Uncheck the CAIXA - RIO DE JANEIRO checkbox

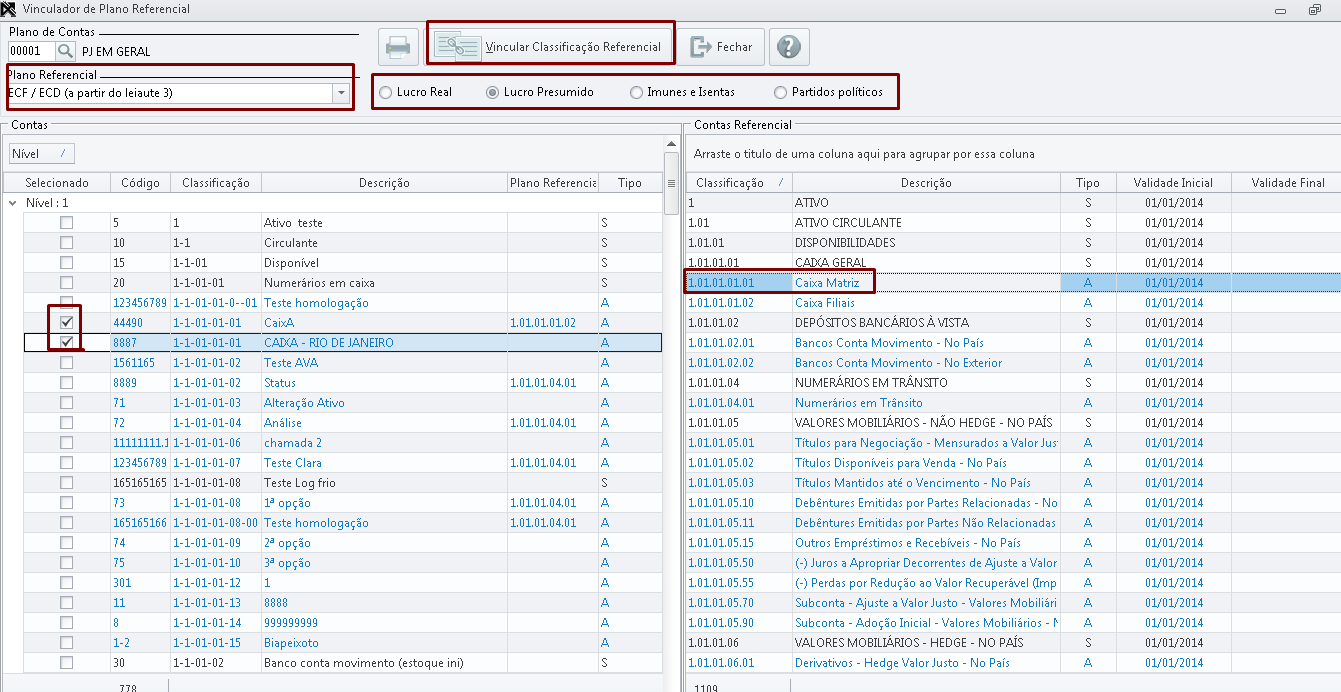click(x=66, y=343)
